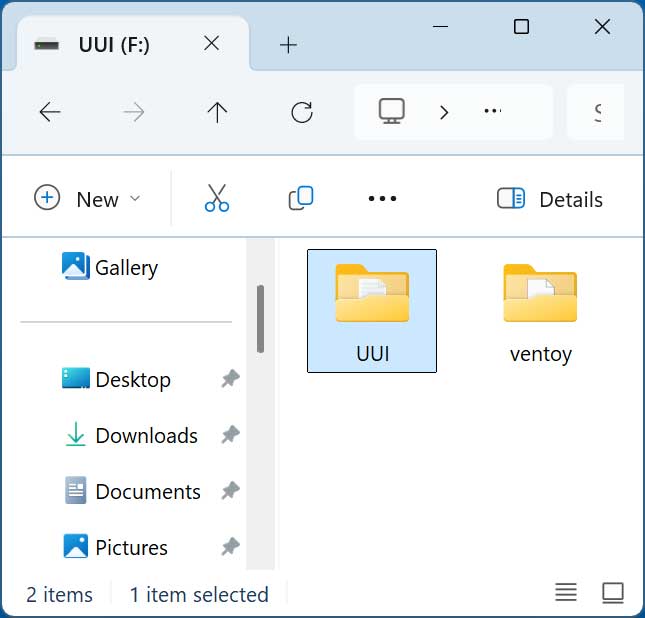Click the pin icon beside Desktop
This screenshot has height=618, width=645.
pyautogui.click(x=230, y=379)
